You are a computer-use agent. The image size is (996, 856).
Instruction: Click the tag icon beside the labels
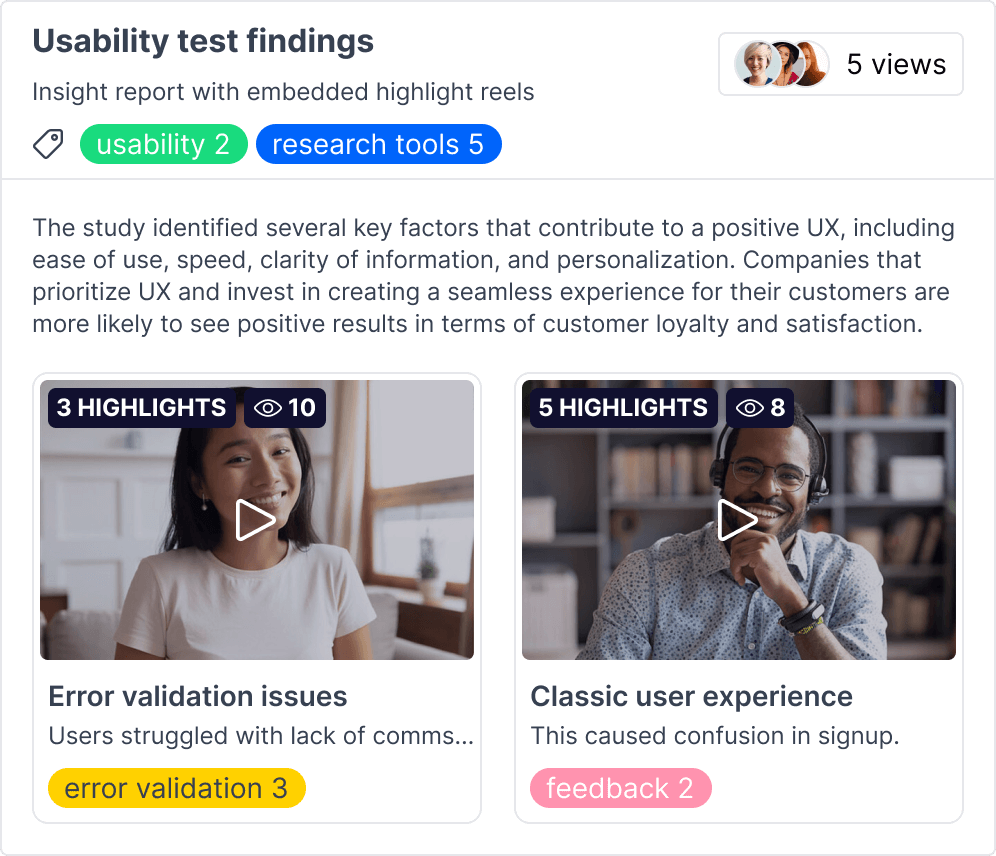click(x=47, y=144)
